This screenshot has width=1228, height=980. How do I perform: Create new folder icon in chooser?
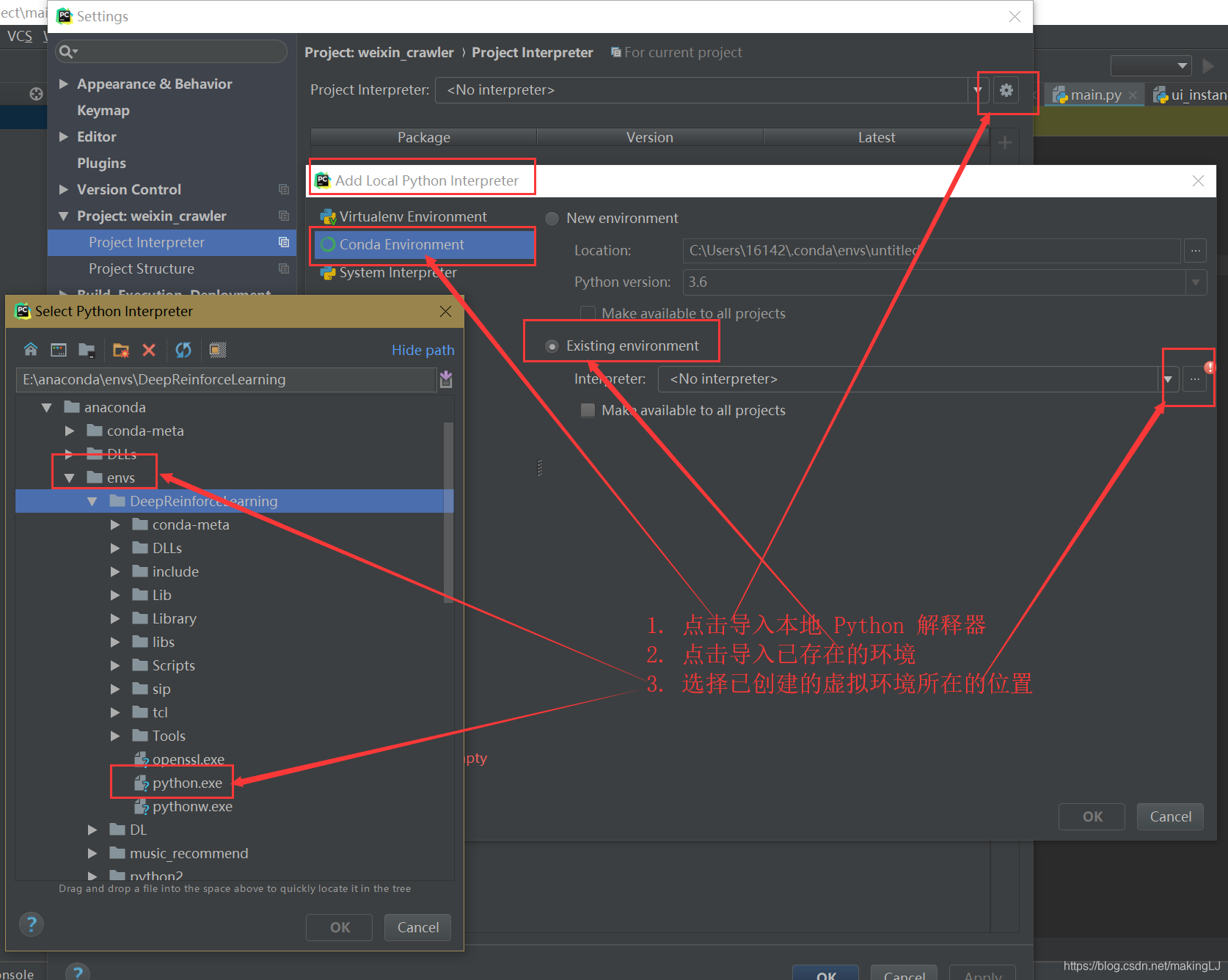click(121, 350)
